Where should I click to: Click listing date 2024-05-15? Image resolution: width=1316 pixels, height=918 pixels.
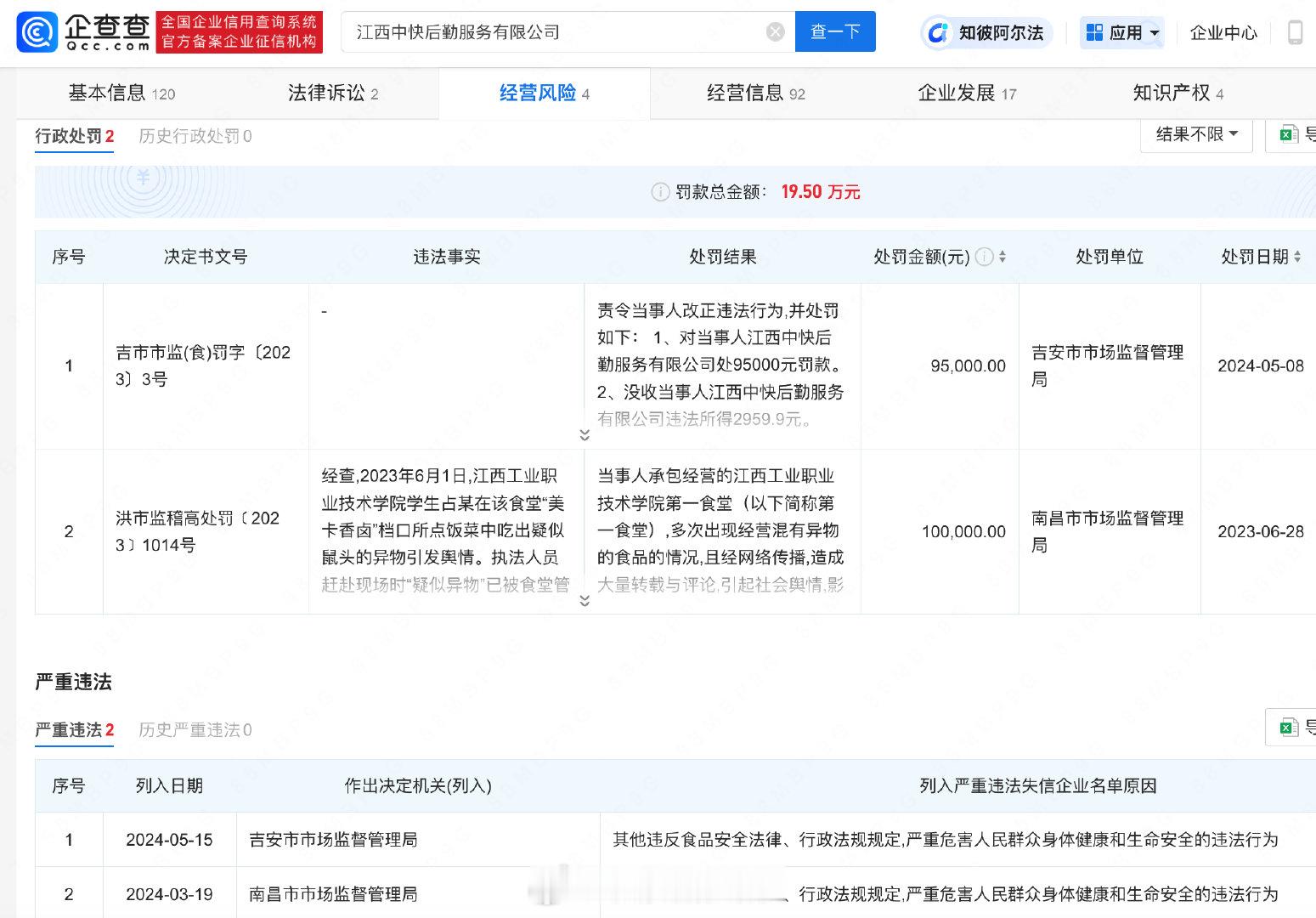pyautogui.click(x=169, y=840)
